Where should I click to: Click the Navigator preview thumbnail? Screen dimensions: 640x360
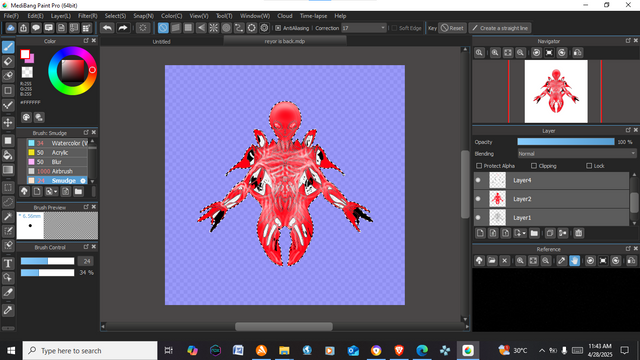click(x=556, y=91)
